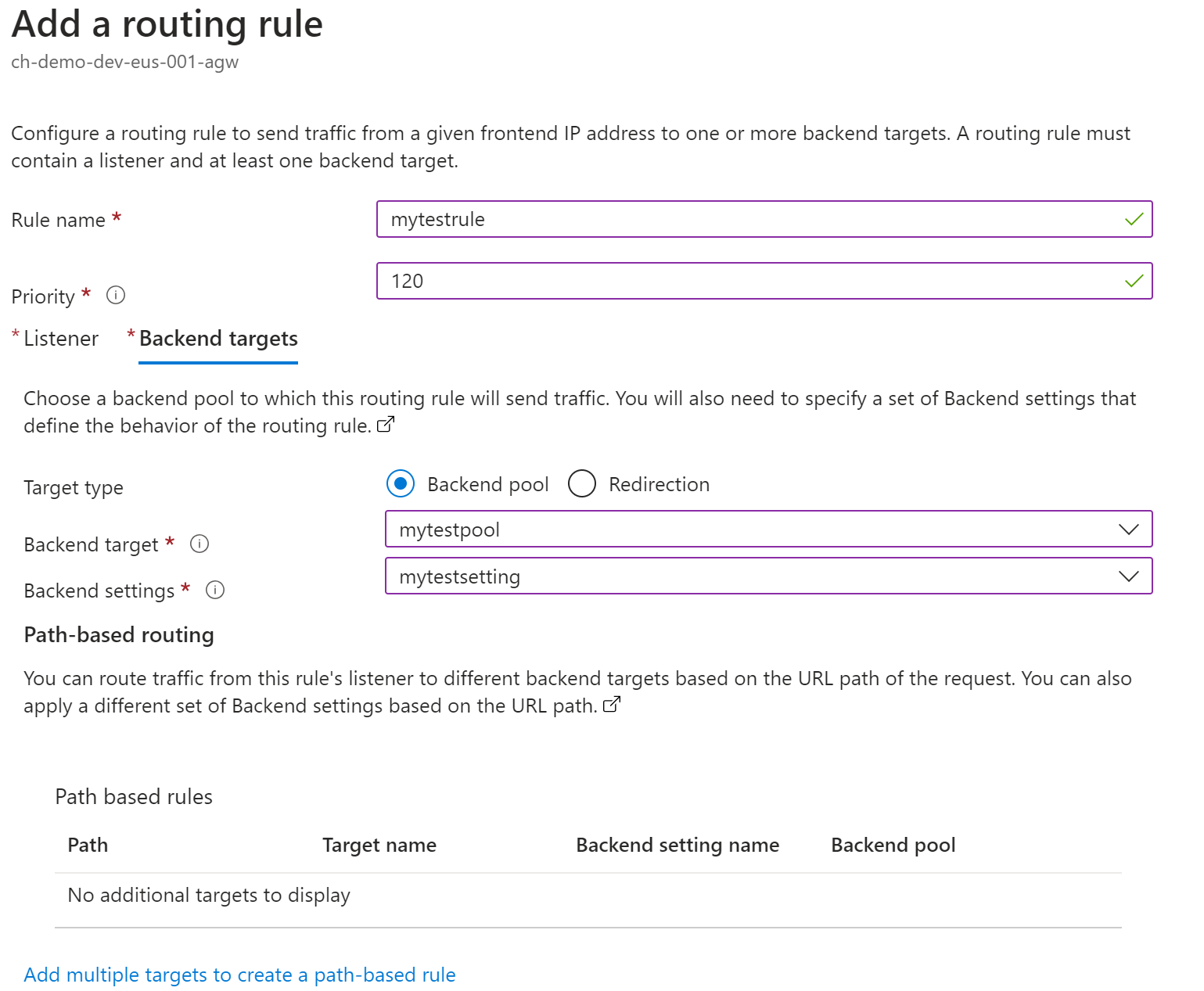Click the Rule name input field
This screenshot has width=1204, height=991.
(x=764, y=220)
